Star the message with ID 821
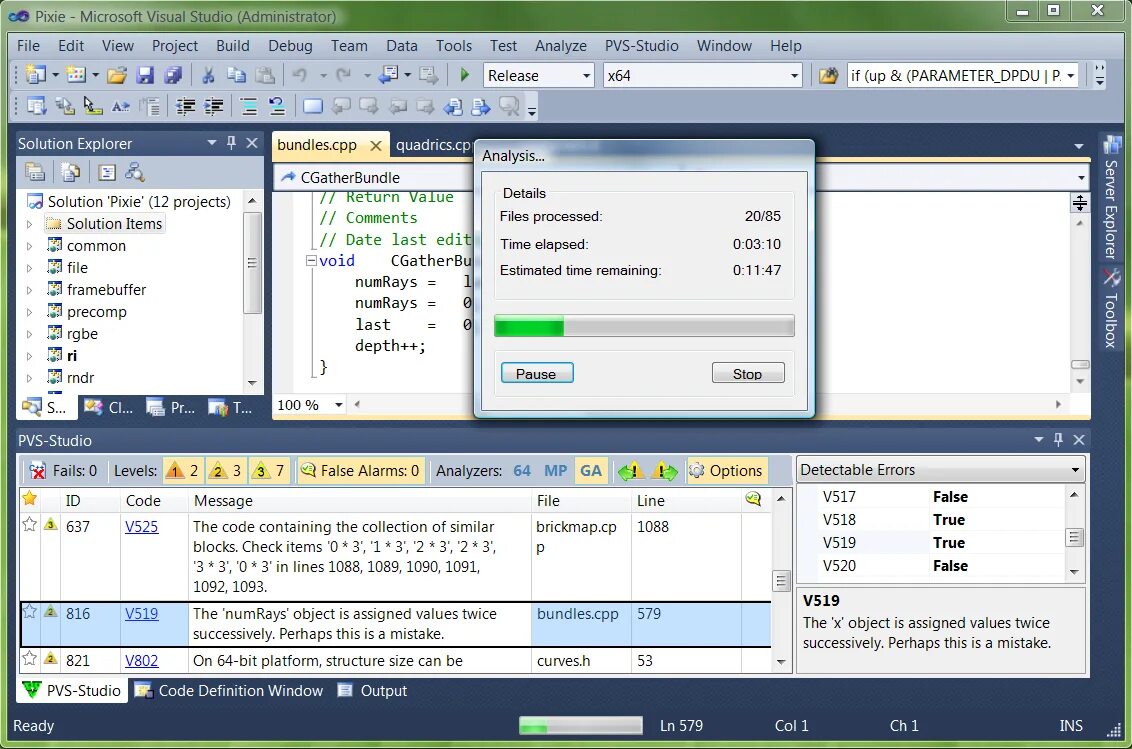1132x749 pixels. click(30, 659)
